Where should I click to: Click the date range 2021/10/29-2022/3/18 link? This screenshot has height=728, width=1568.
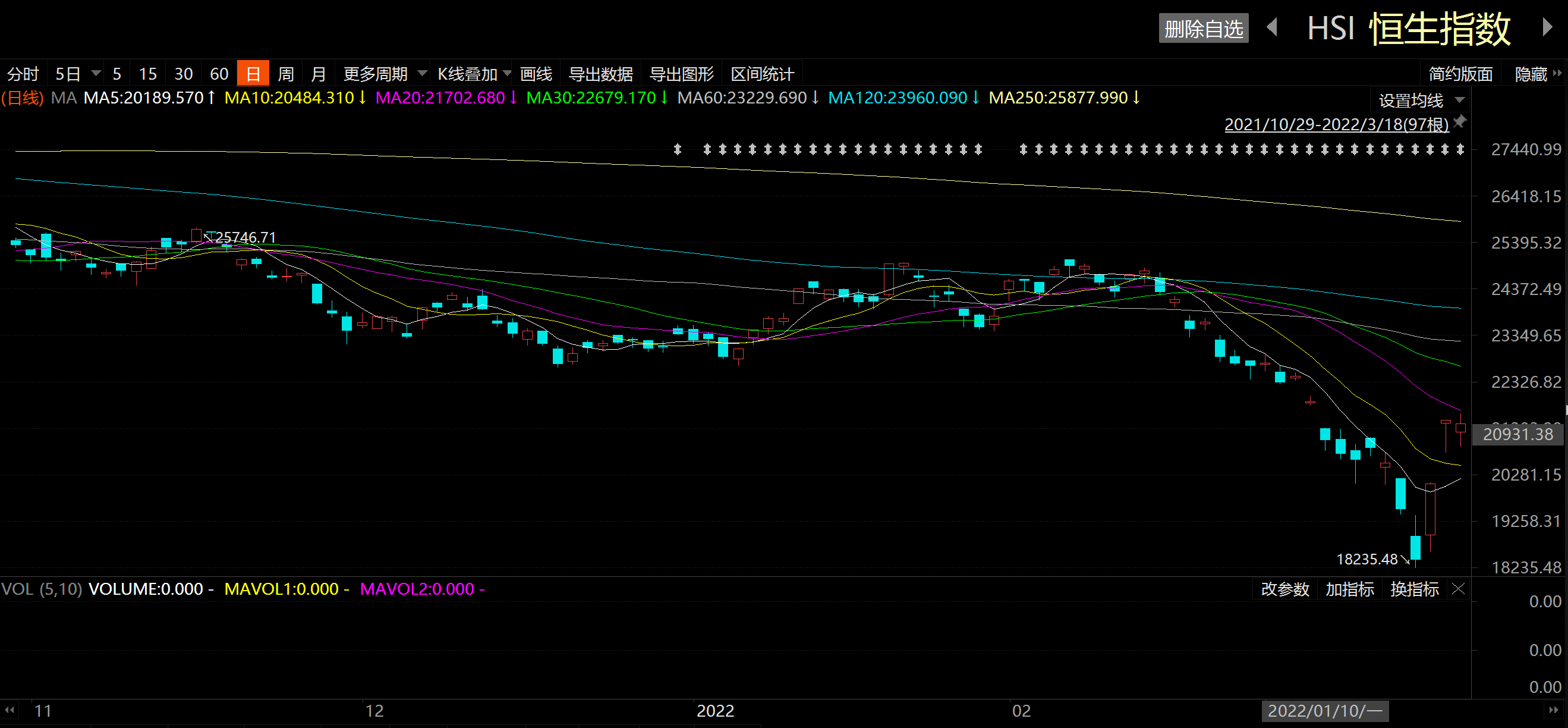click(1337, 124)
